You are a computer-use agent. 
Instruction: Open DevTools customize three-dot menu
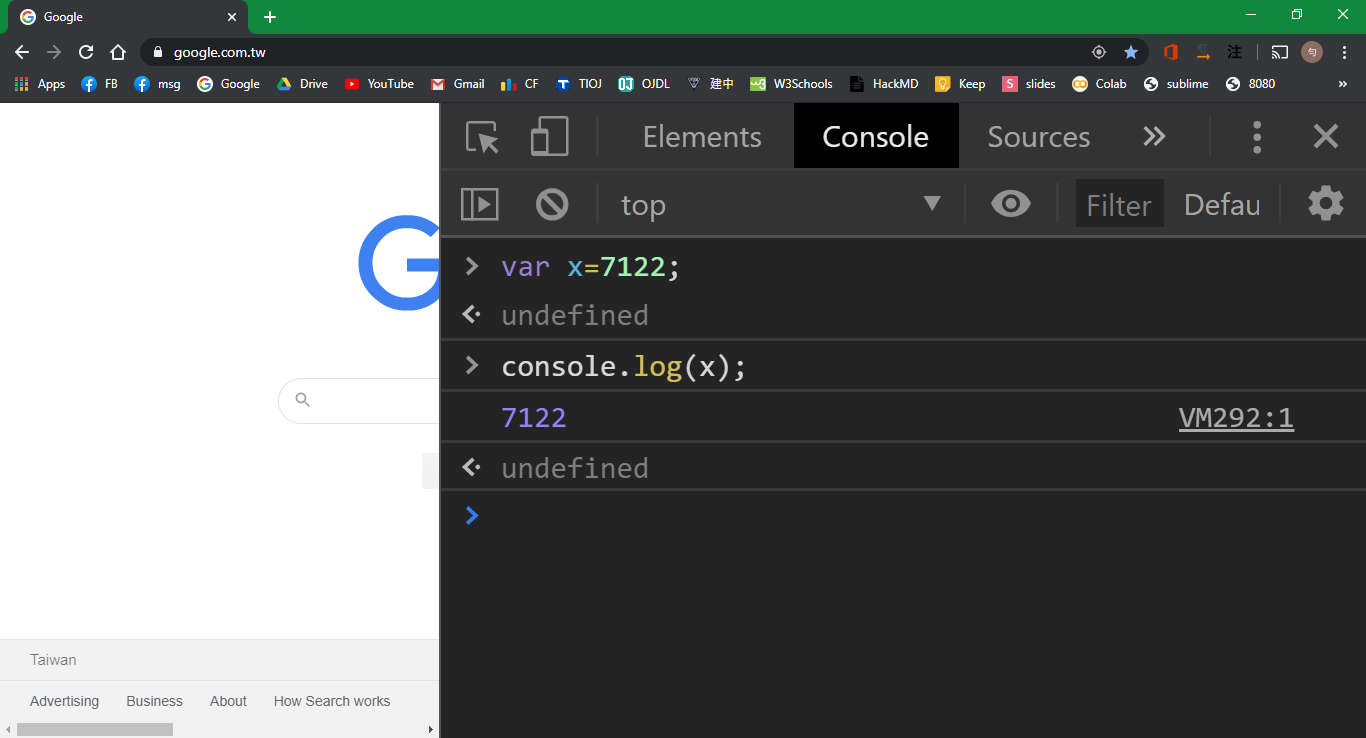[x=1257, y=137]
